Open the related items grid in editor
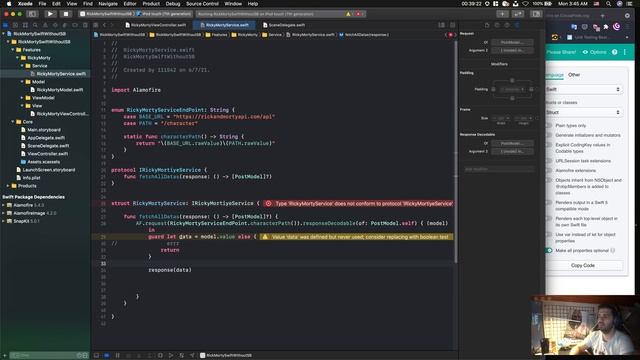This screenshot has width=640, height=360. [96, 25]
